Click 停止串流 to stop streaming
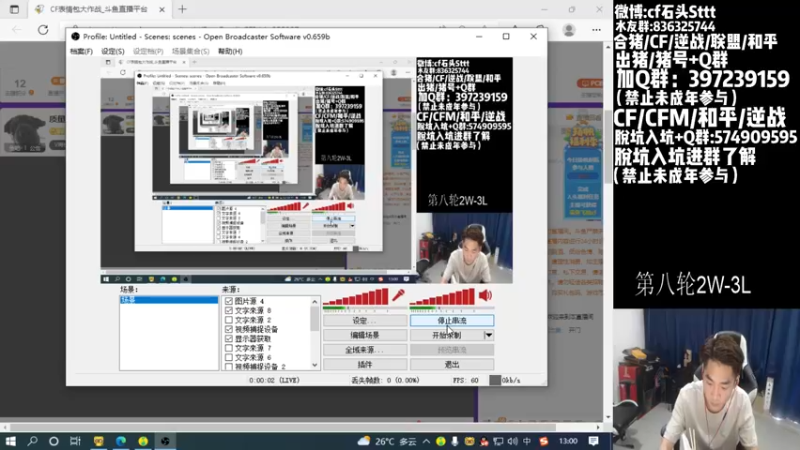The image size is (800, 450). pyautogui.click(x=452, y=321)
